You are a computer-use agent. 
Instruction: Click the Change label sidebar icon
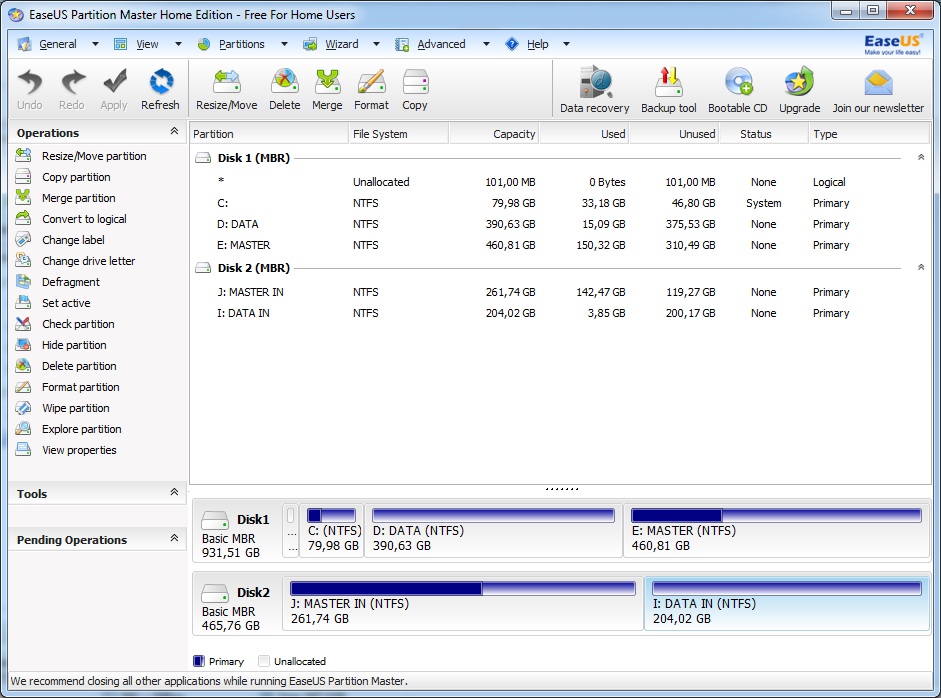pyautogui.click(x=23, y=239)
